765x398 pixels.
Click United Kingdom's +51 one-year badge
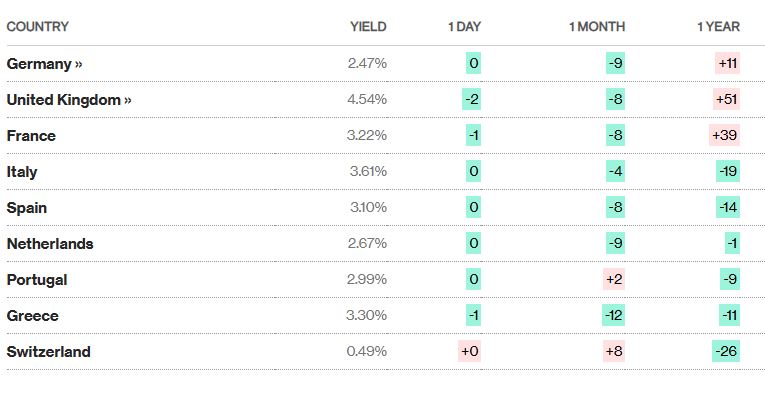pyautogui.click(x=726, y=99)
